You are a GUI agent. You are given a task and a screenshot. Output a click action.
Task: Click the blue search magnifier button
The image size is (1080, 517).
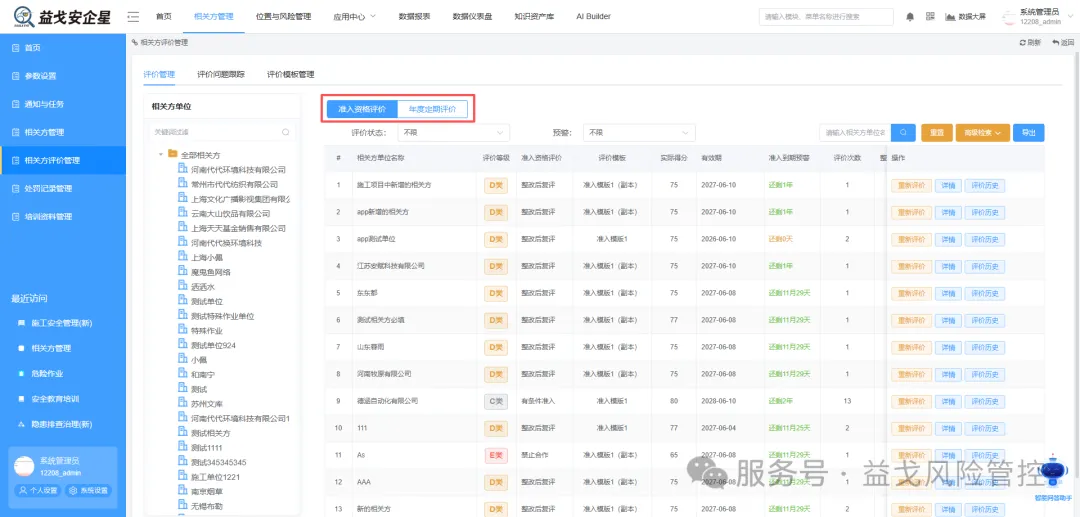point(903,133)
